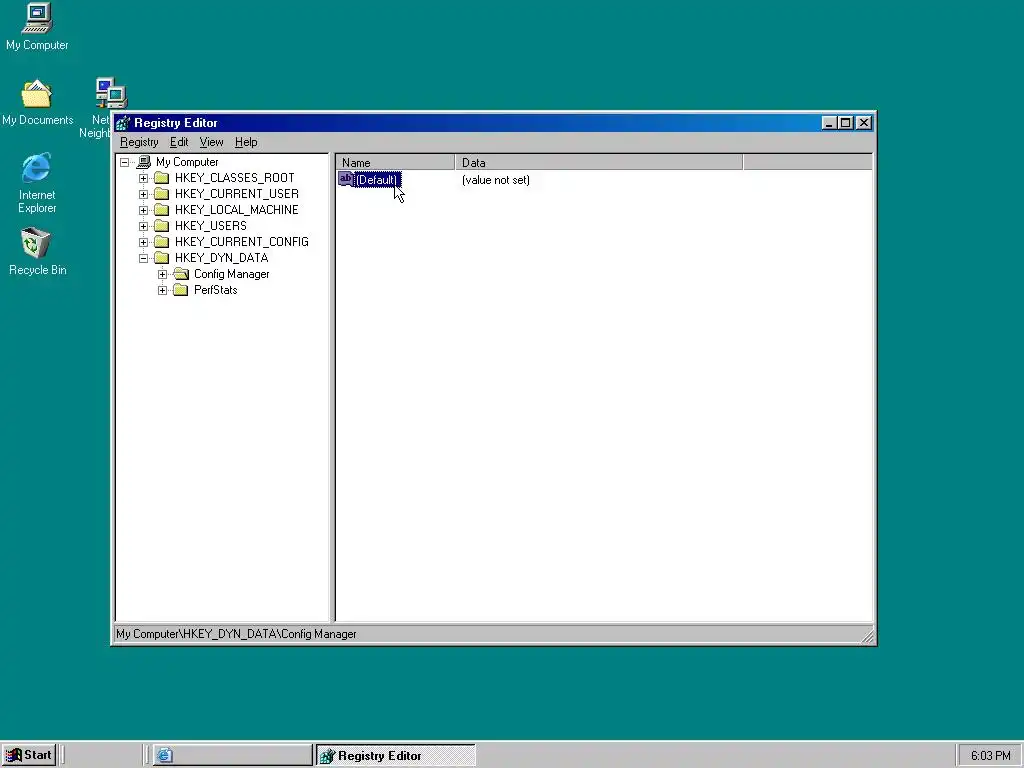
Task: Click the string value icon beside (Default)
Action: (345, 179)
